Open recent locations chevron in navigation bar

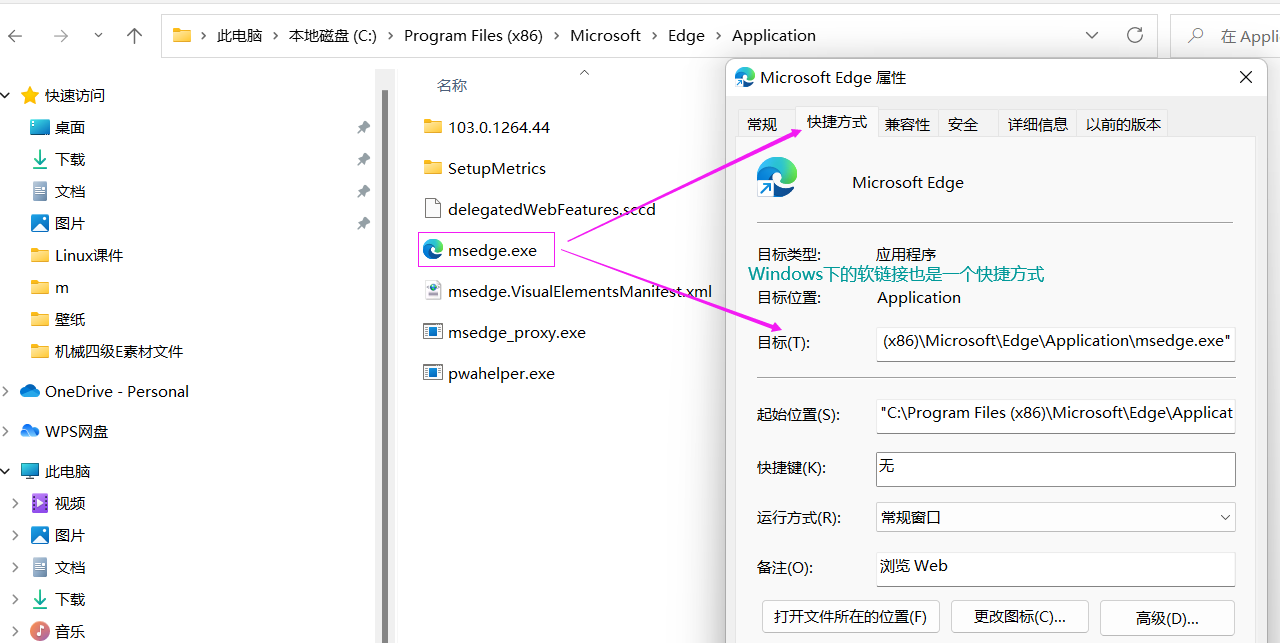(x=98, y=36)
